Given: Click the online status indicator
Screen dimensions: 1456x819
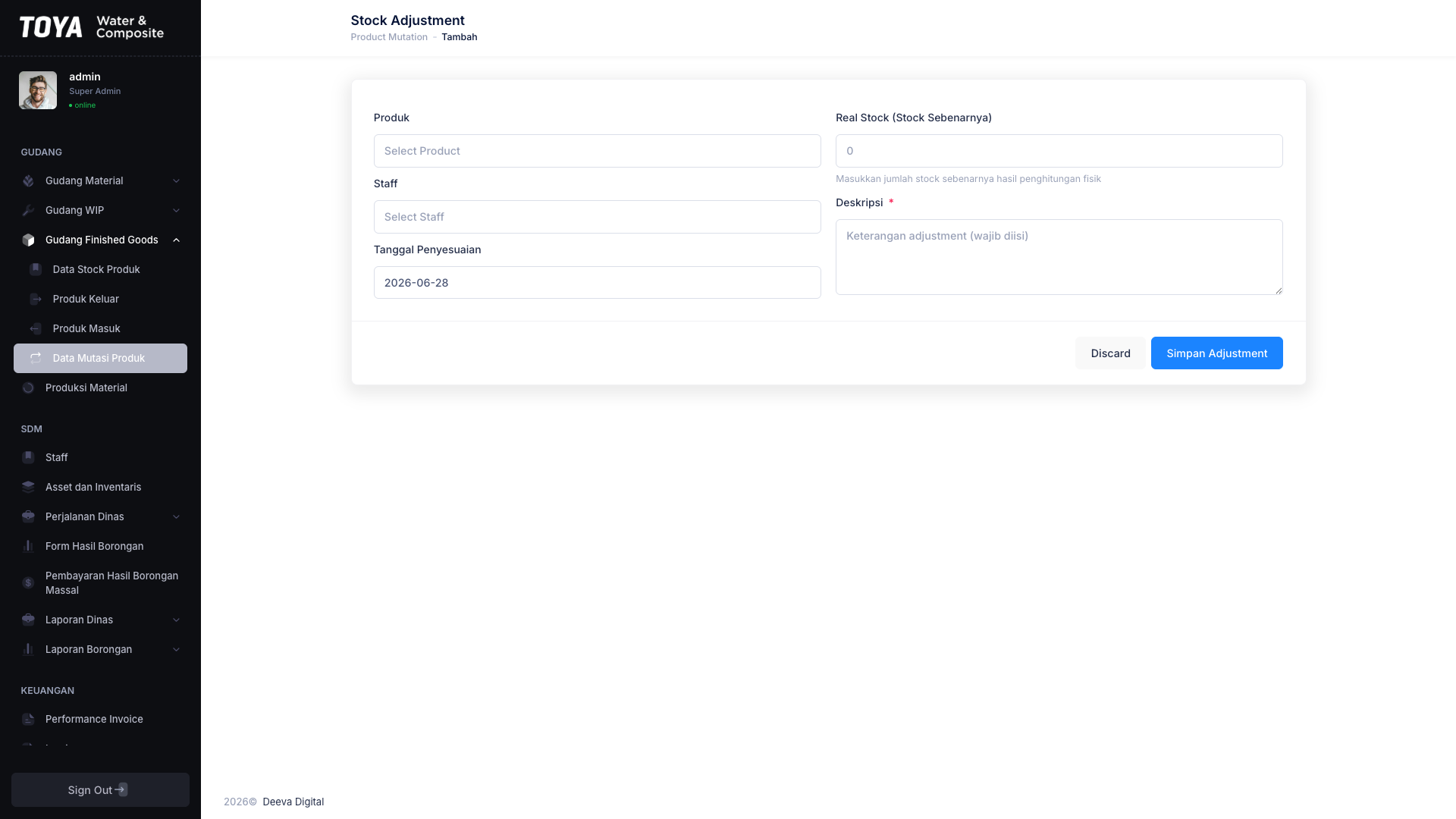Looking at the screenshot, I should pyautogui.click(x=82, y=105).
